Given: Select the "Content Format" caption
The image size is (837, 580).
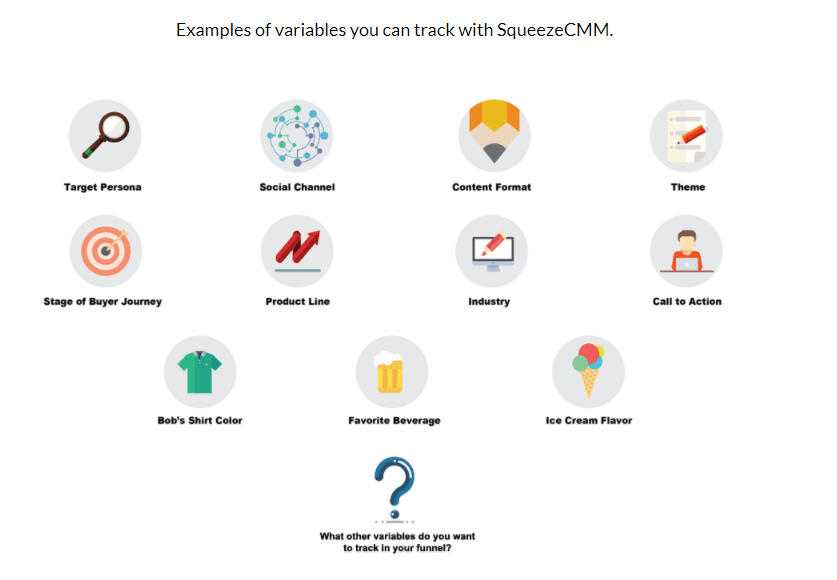Looking at the screenshot, I should pyautogui.click(x=492, y=187).
